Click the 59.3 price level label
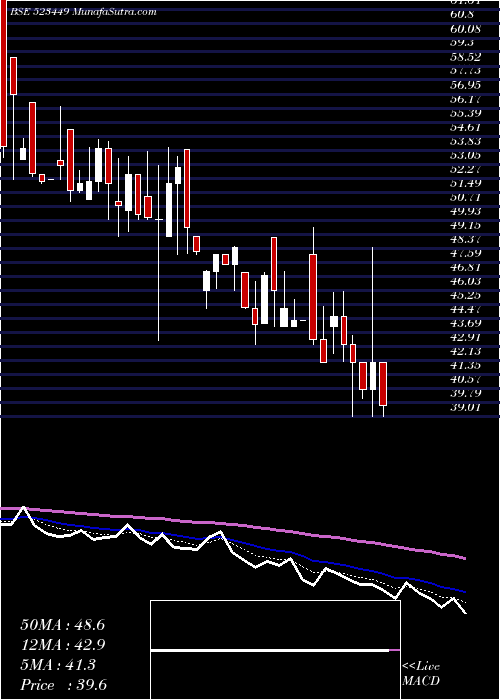This screenshot has width=500, height=700. click(x=463, y=43)
